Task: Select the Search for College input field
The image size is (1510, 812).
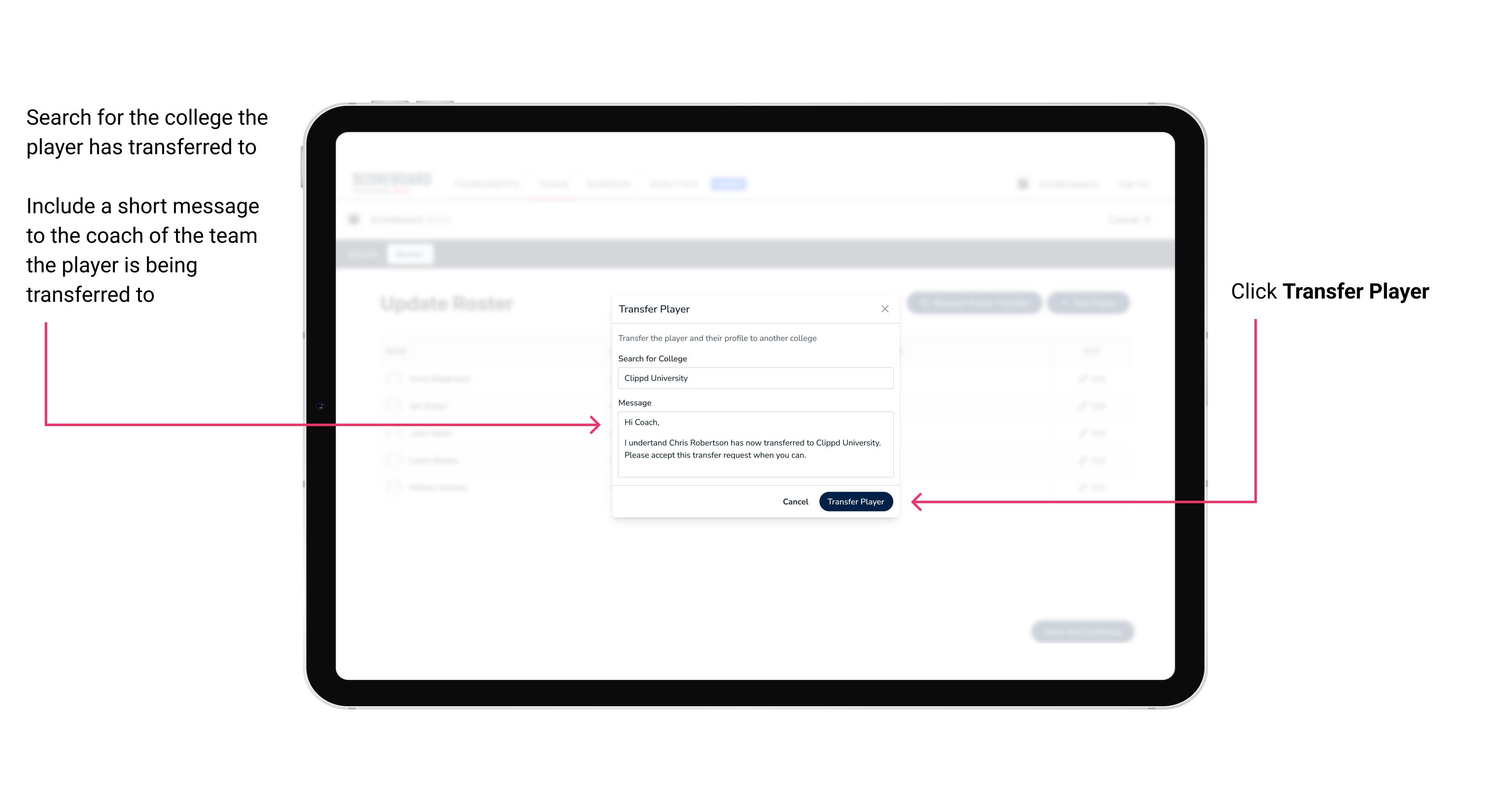Action: pyautogui.click(x=753, y=378)
